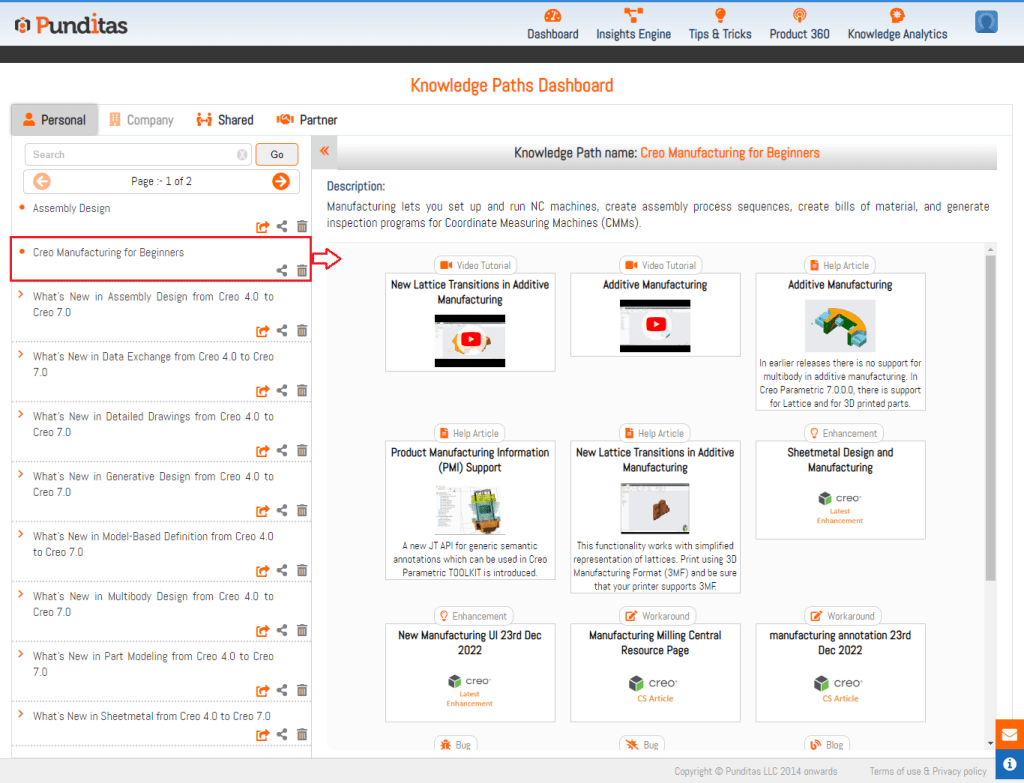This screenshot has height=783, width=1024.
Task: Switch to the Company tab
Action: [x=141, y=120]
